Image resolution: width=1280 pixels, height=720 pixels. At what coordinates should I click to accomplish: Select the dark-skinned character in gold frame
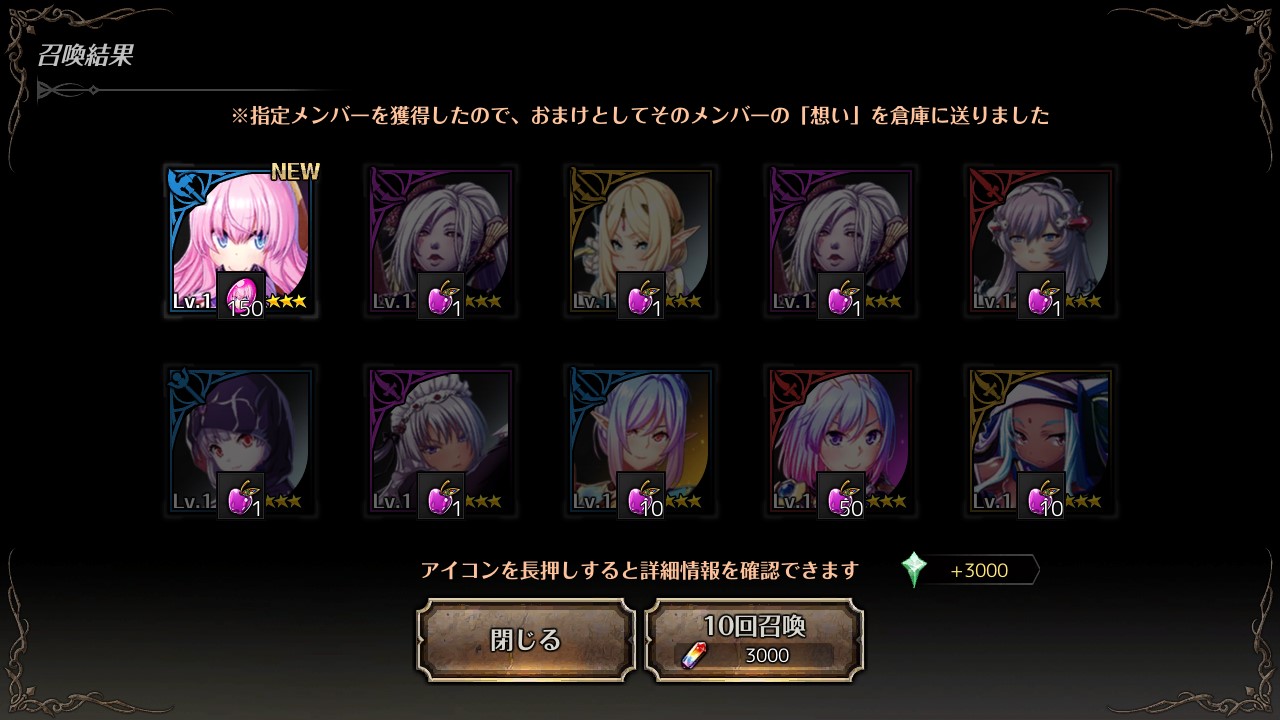[1041, 441]
